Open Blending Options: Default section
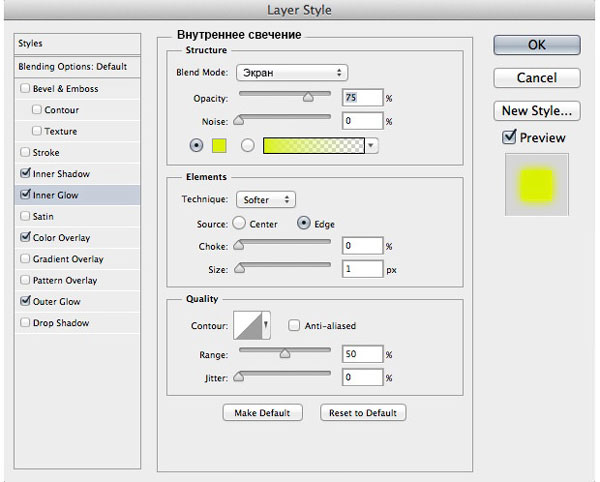Viewport: 600px width, 482px height. pos(72,66)
